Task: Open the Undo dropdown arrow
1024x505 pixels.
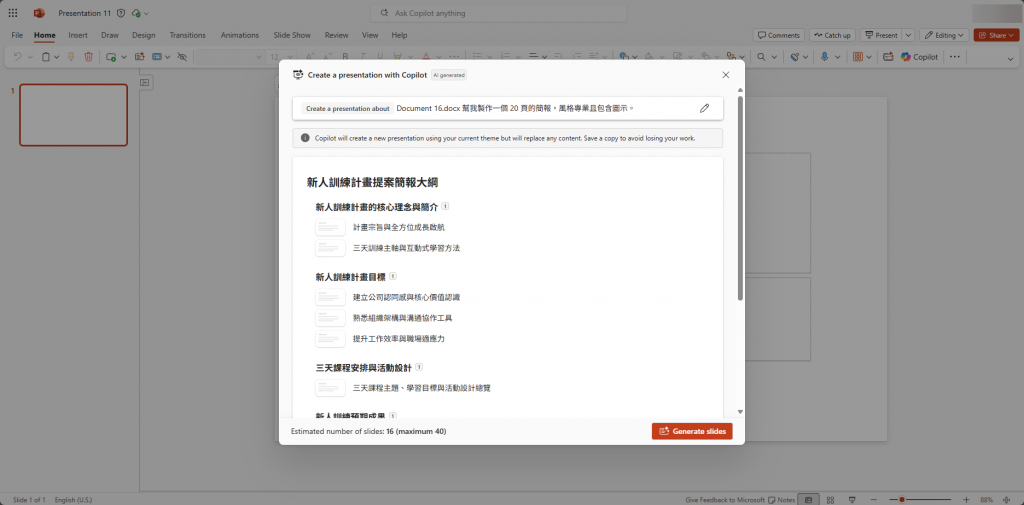Action: point(30,57)
